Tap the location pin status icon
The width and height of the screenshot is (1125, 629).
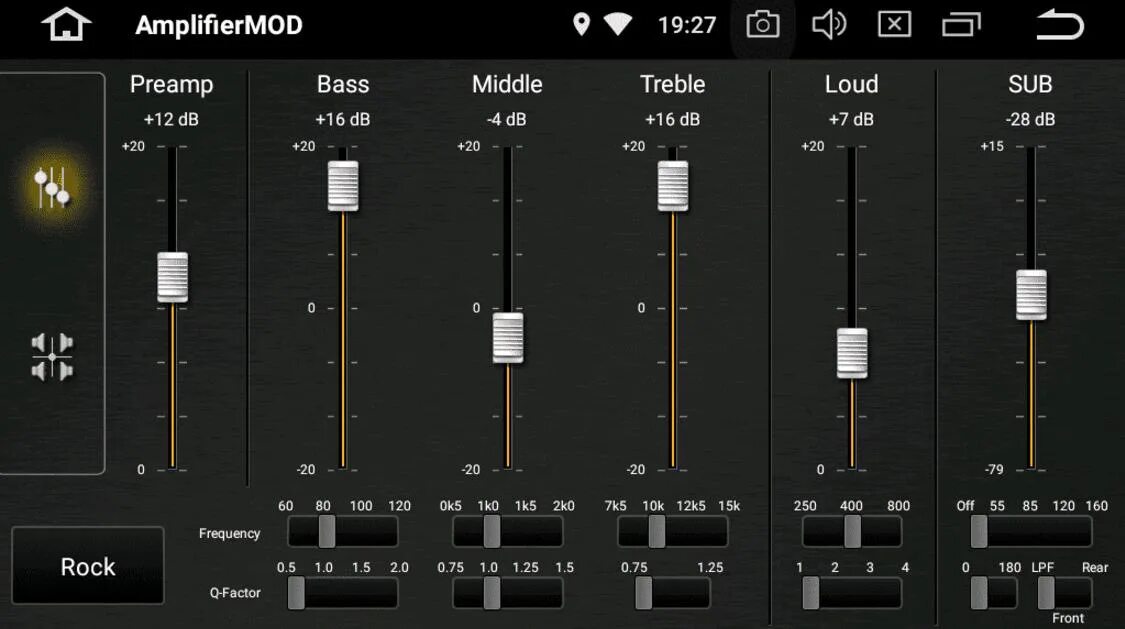581,24
